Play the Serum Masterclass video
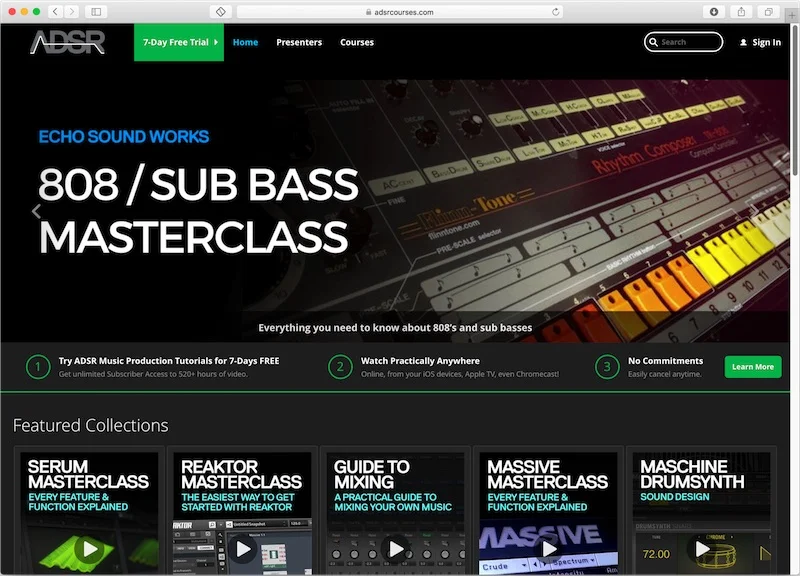The image size is (800, 576). point(90,549)
